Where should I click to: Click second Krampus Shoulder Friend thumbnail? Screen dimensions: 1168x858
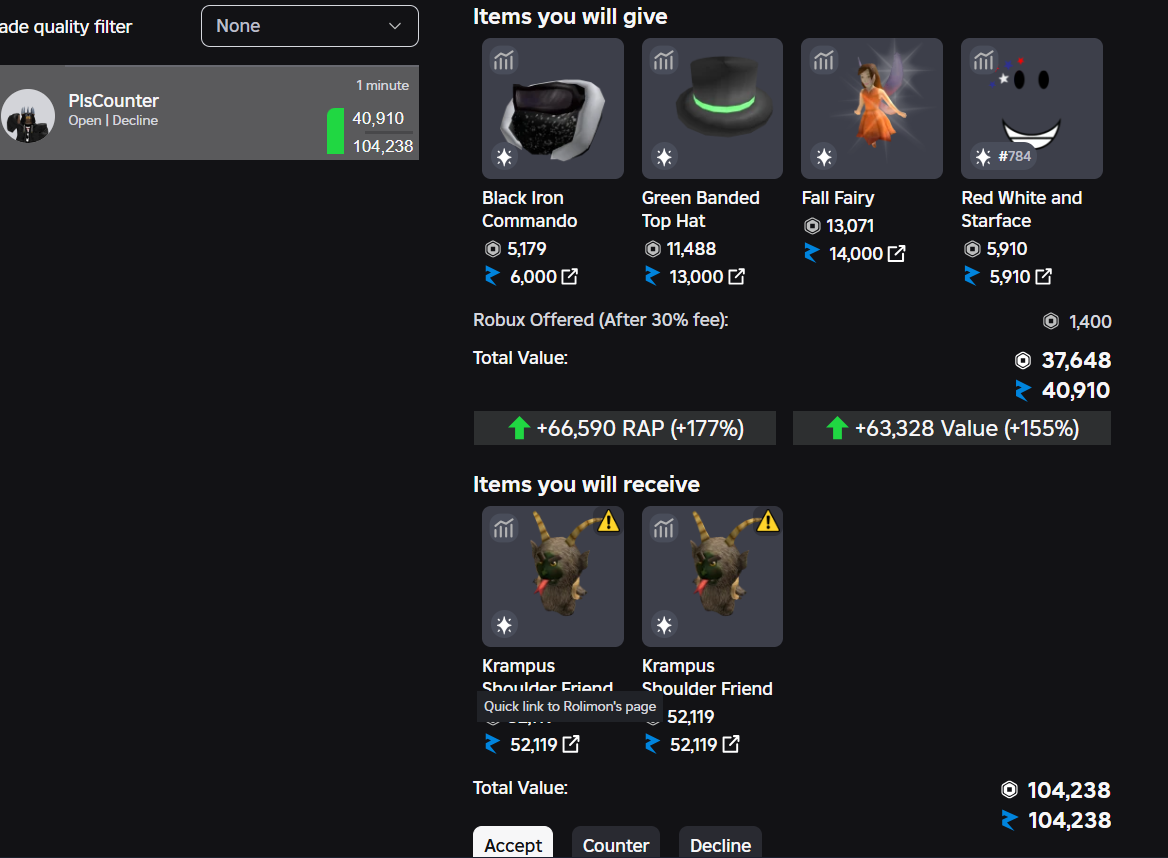click(712, 576)
